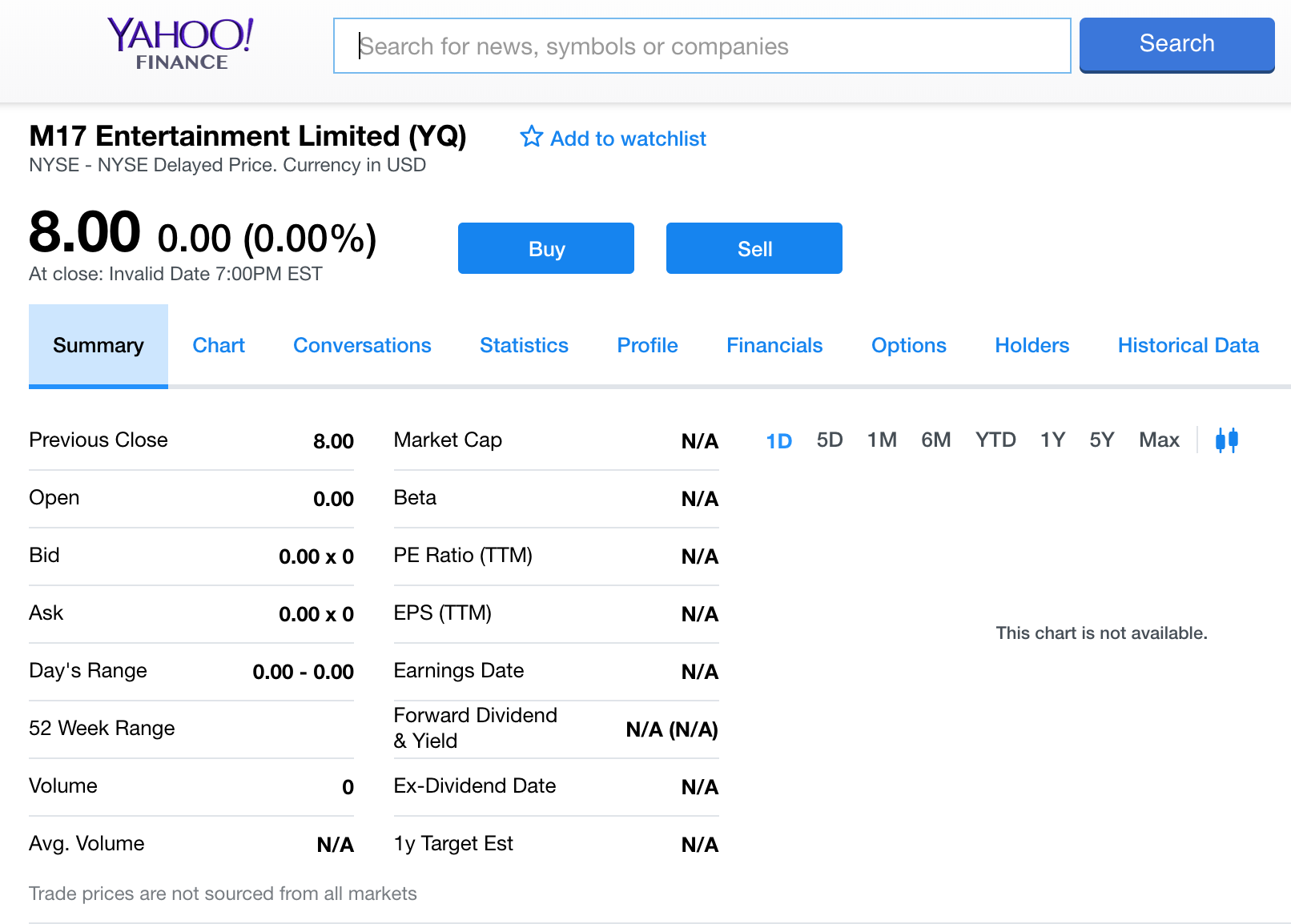Image resolution: width=1291 pixels, height=924 pixels.
Task: Select the Summary tab
Action: [x=99, y=345]
